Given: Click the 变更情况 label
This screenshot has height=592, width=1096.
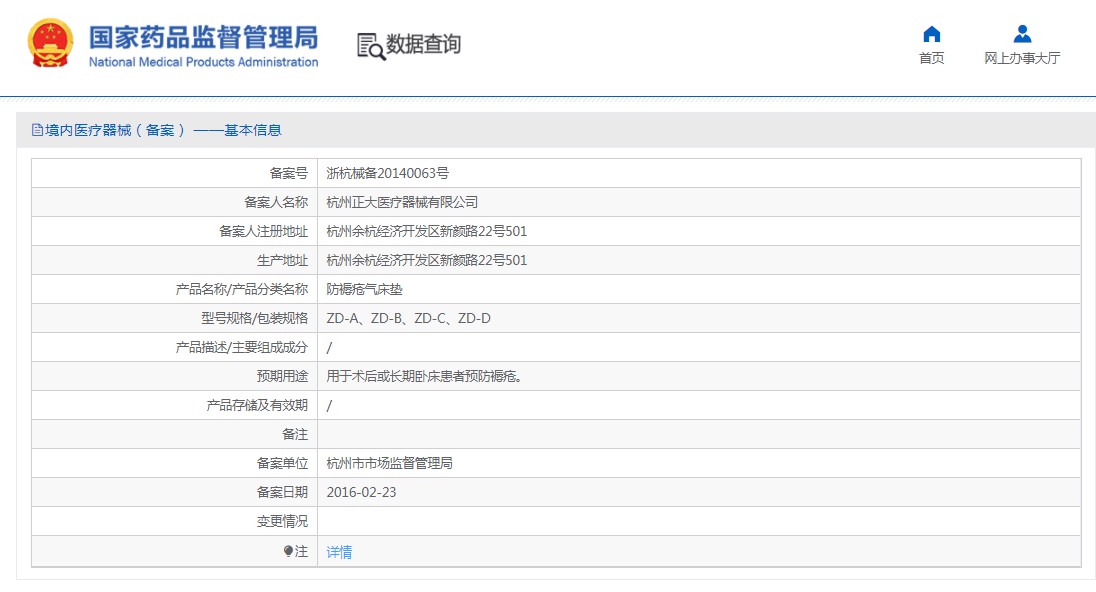Looking at the screenshot, I should click(282, 521).
